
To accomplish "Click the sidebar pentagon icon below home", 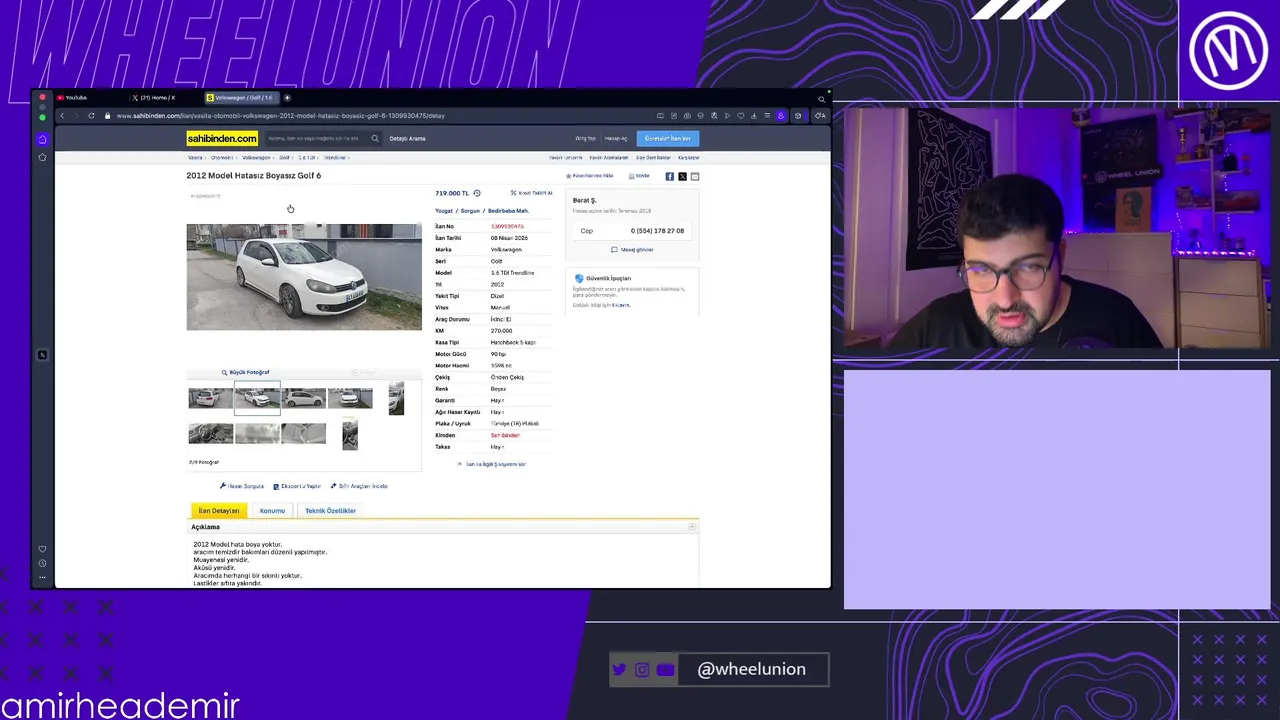I will [42, 157].
